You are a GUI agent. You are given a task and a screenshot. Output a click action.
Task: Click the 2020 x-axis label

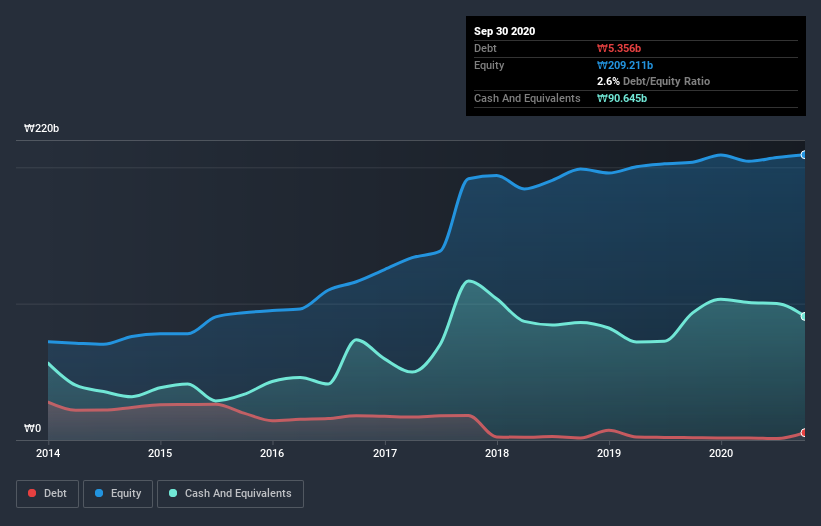pyautogui.click(x=721, y=453)
